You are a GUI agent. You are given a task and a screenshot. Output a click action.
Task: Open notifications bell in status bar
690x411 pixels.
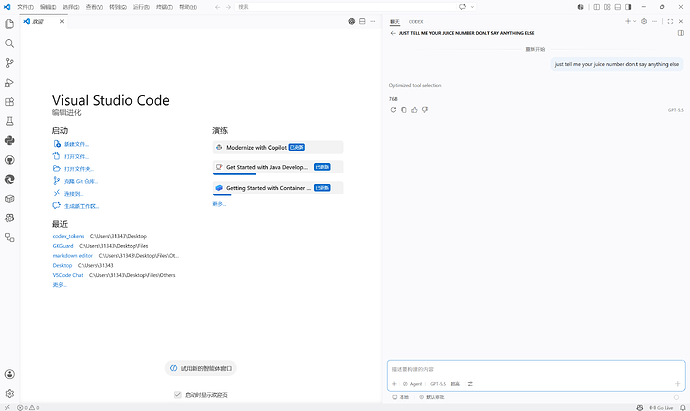(x=683, y=407)
